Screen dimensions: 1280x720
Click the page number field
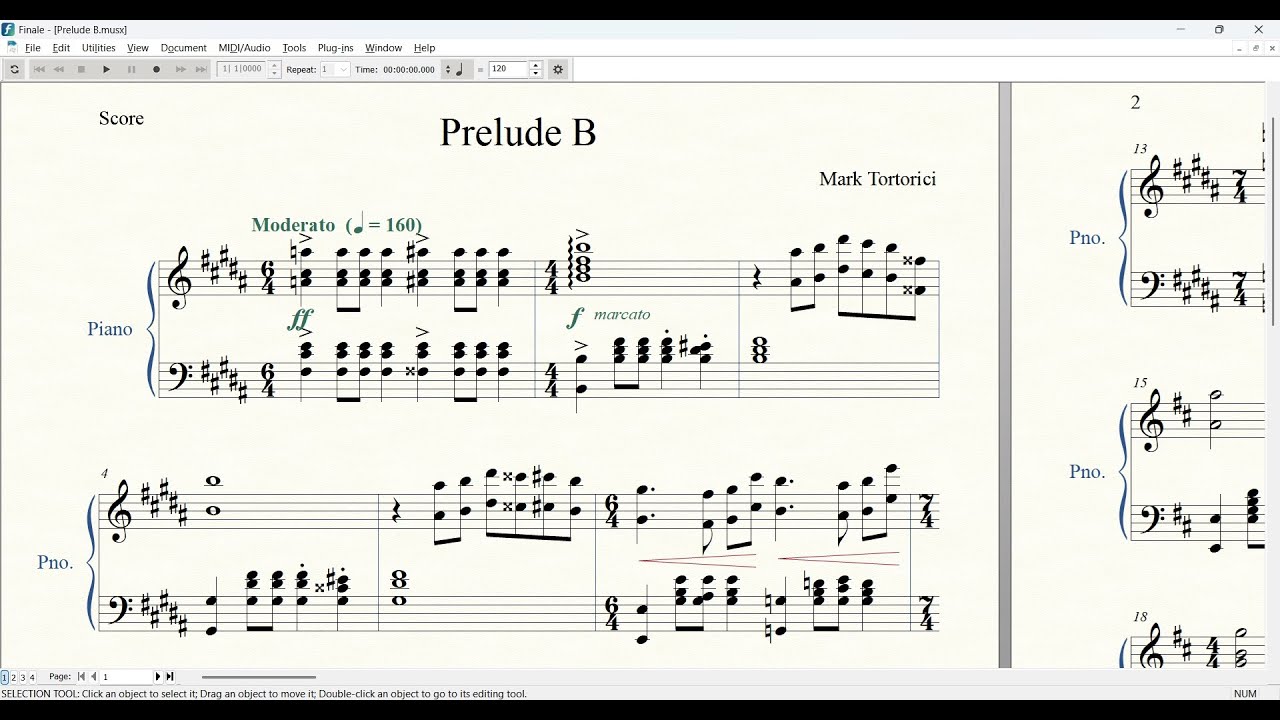pyautogui.click(x=126, y=677)
